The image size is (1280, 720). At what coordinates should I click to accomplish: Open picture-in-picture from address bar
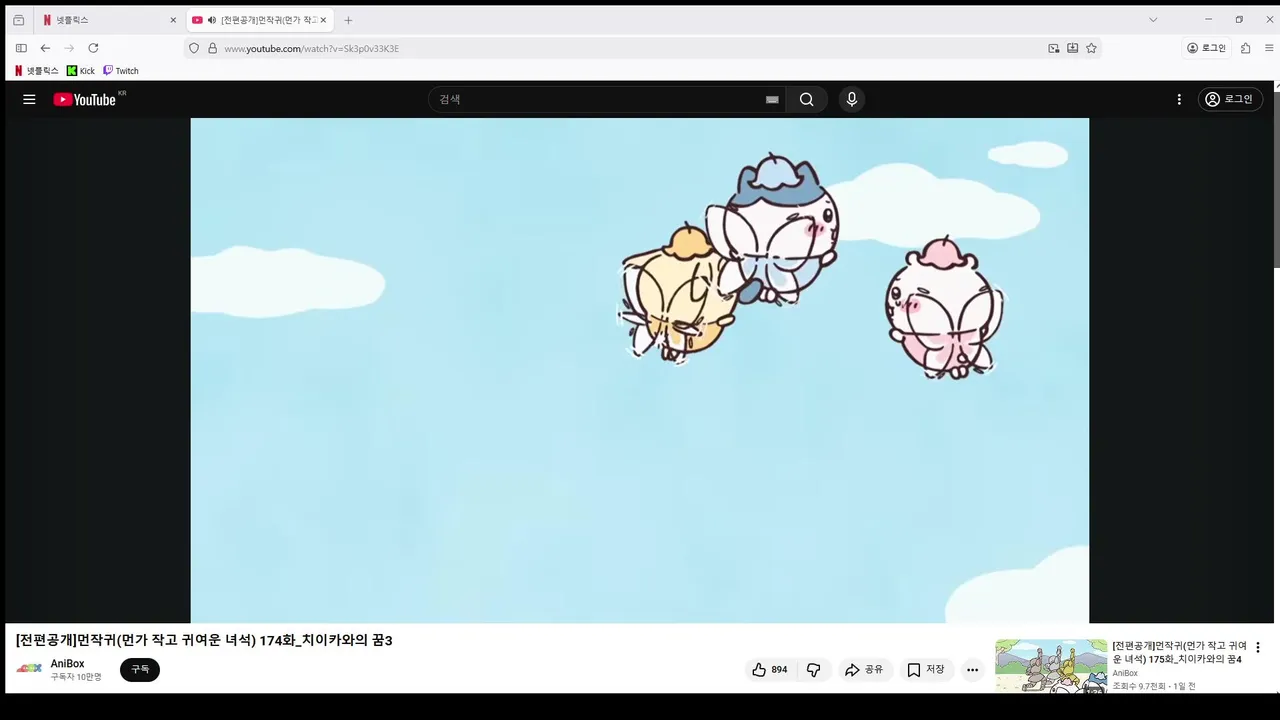[x=1054, y=48]
